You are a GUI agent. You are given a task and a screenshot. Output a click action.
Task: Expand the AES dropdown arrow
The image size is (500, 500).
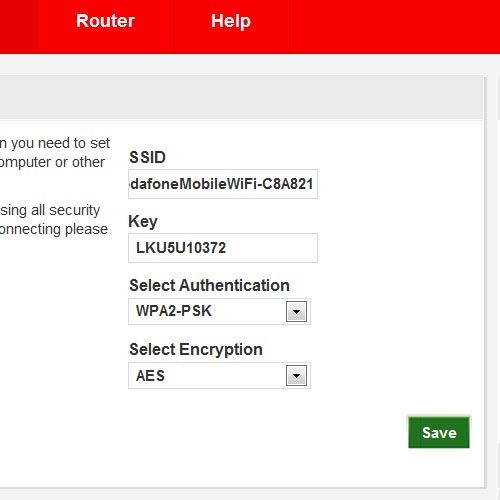point(296,376)
